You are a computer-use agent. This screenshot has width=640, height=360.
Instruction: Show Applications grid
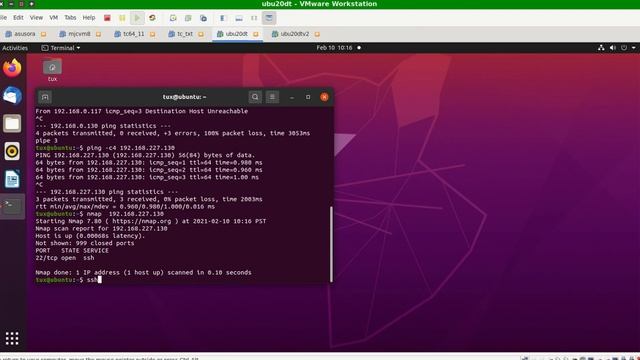pyautogui.click(x=12, y=338)
